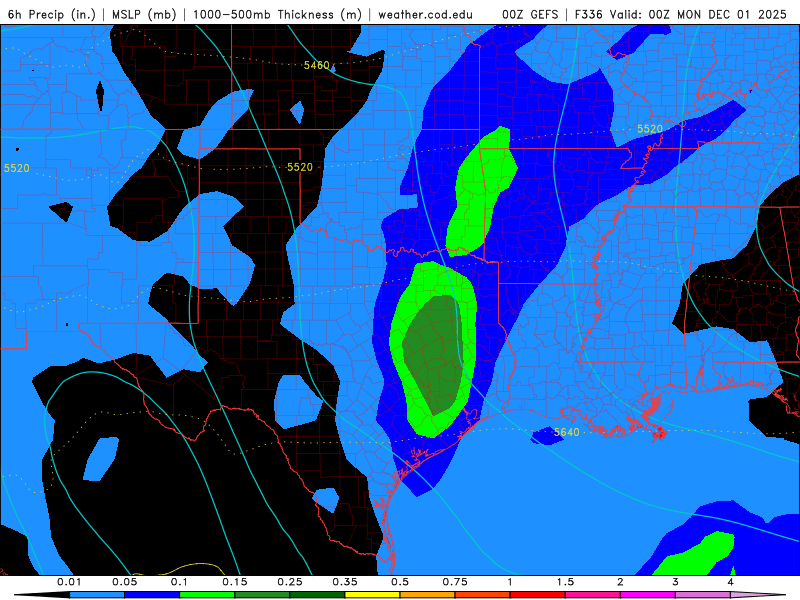Click the 'MSLP (mb)' header label
Image resolution: width=800 pixels, height=600 pixels.
pyautogui.click(x=144, y=14)
